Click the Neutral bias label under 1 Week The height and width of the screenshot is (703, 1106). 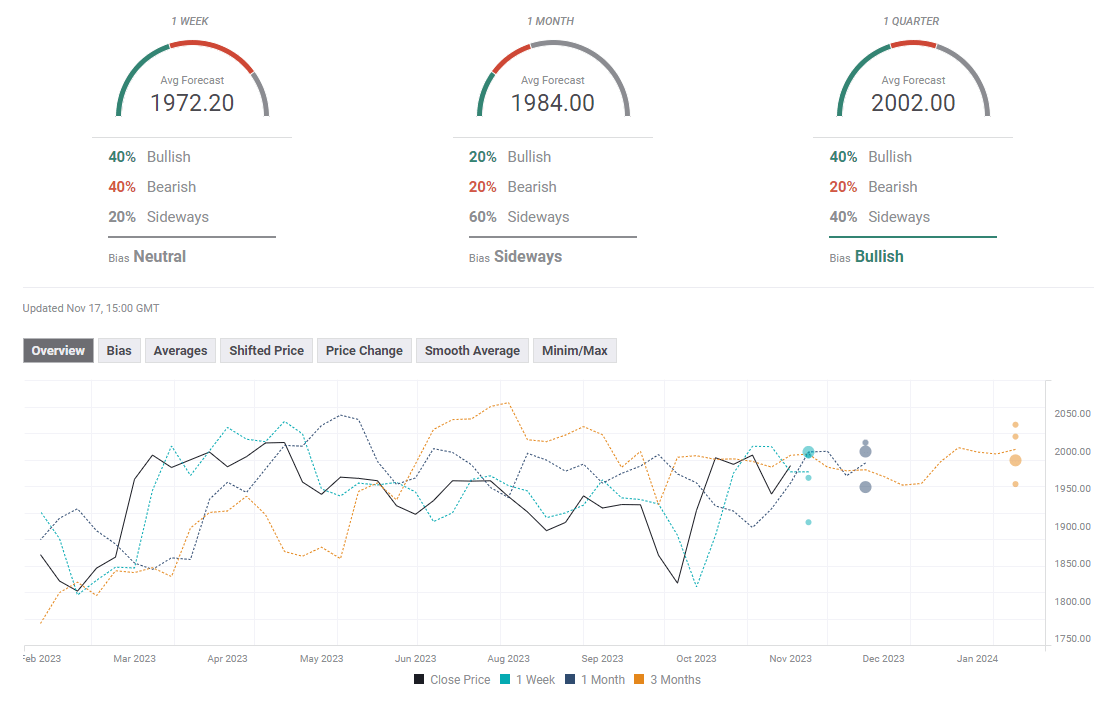point(159,257)
